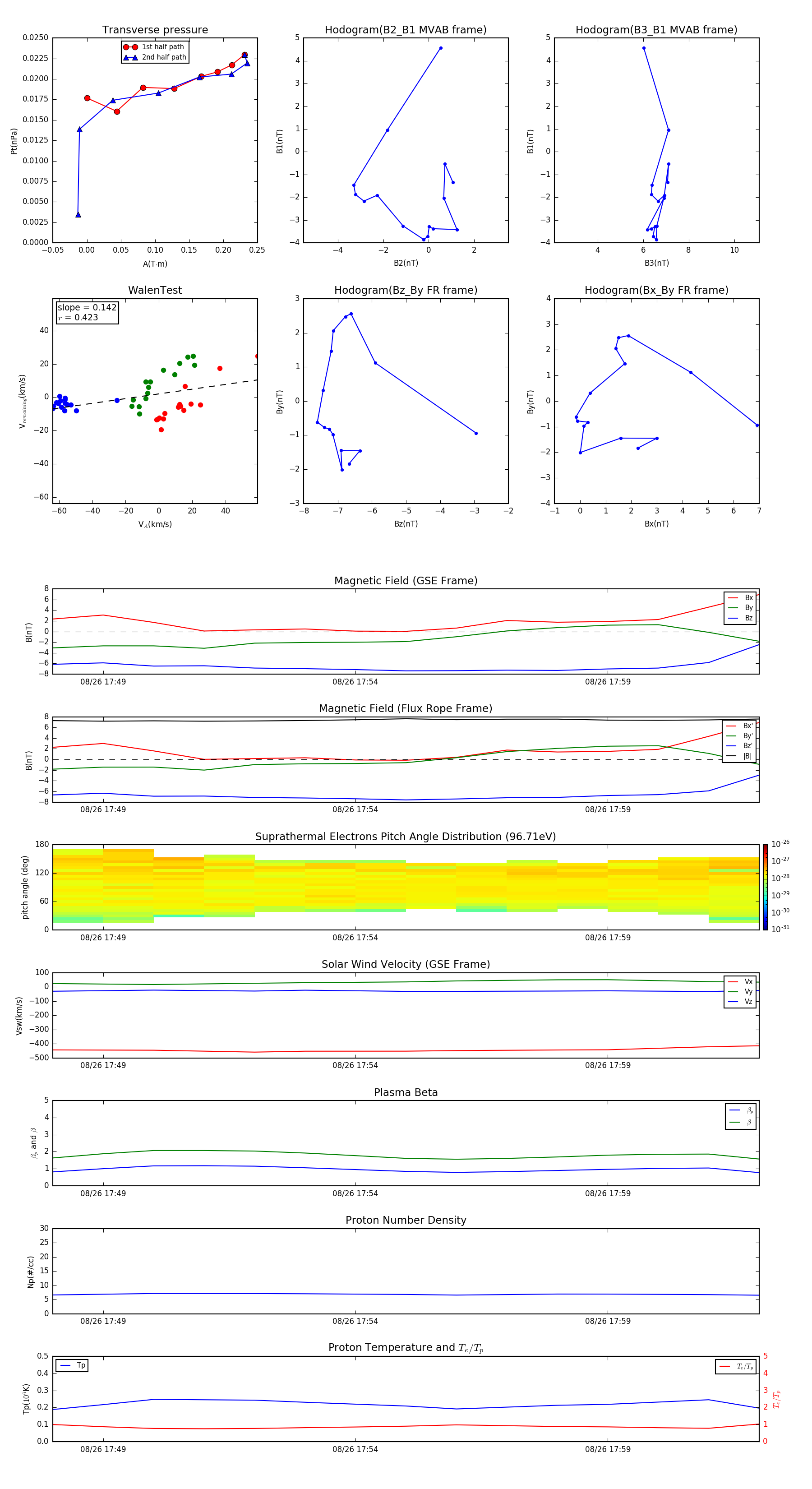Click 'Proton Number Density' plot title
The image size is (812, 1489).
click(406, 1220)
